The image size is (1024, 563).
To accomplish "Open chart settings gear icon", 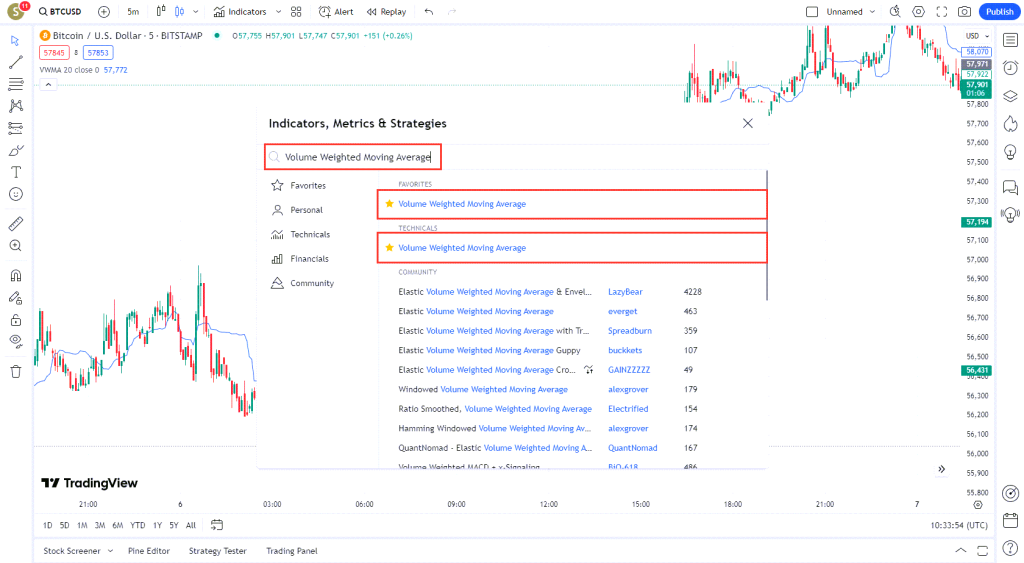I will (918, 12).
